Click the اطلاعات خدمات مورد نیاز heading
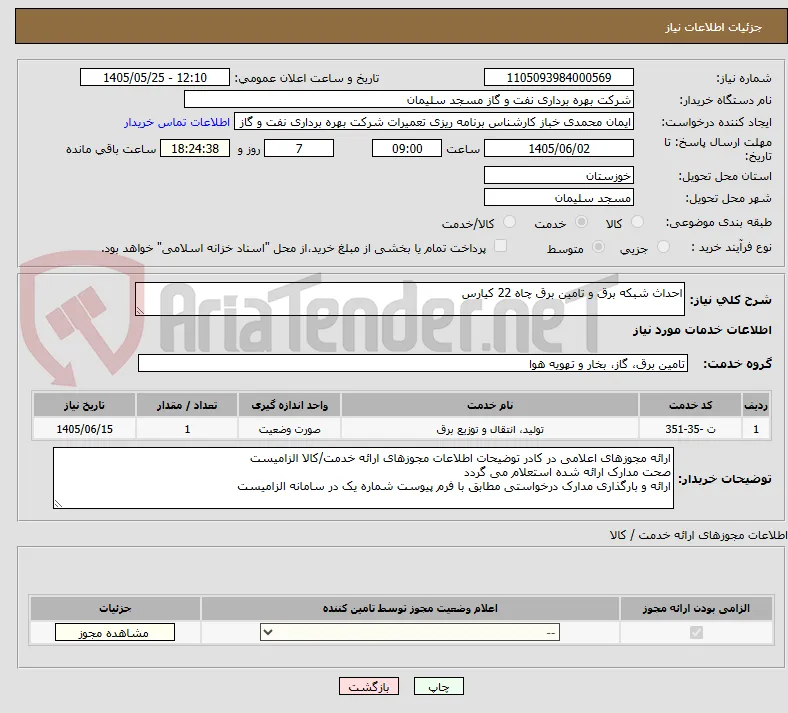The width and height of the screenshot is (788, 713). tap(702, 330)
